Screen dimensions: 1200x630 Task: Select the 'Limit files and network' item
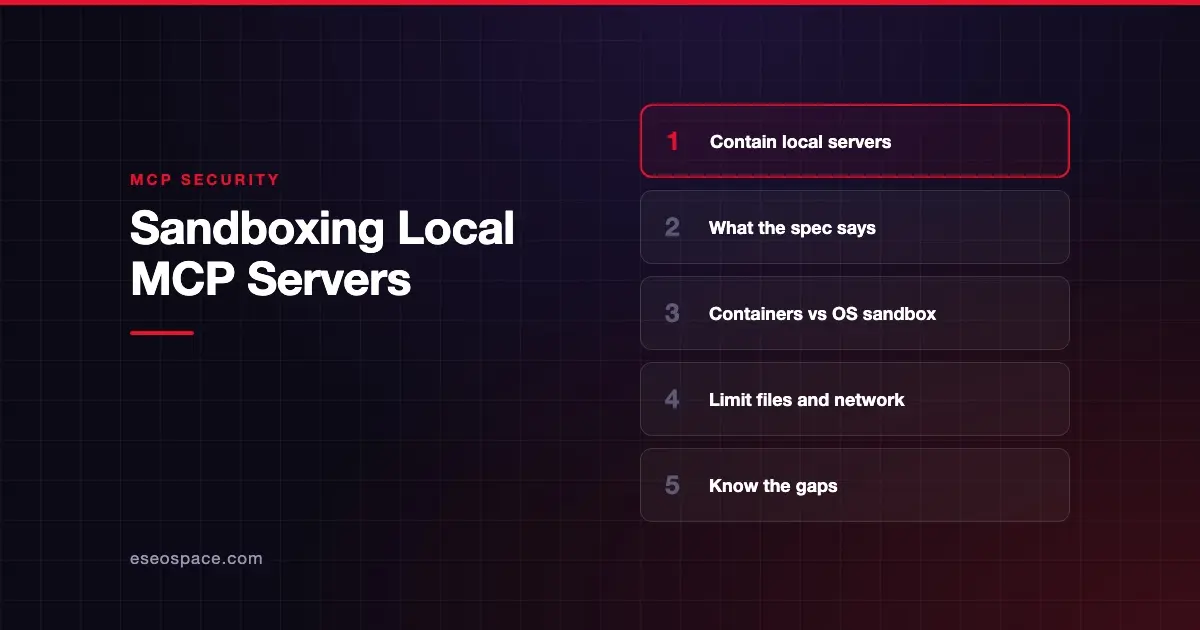855,399
